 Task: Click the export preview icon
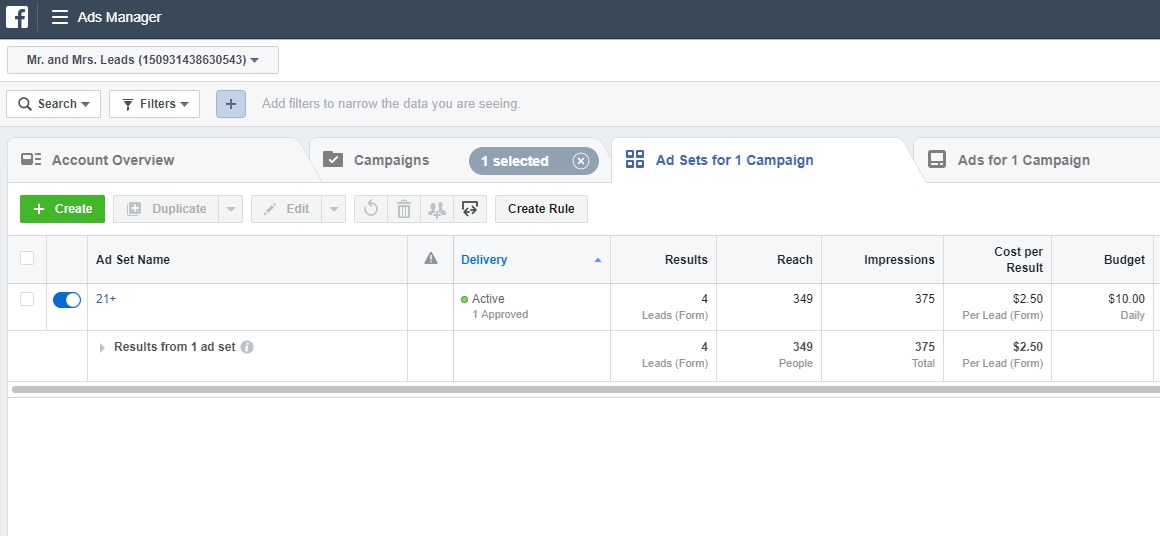(x=470, y=209)
